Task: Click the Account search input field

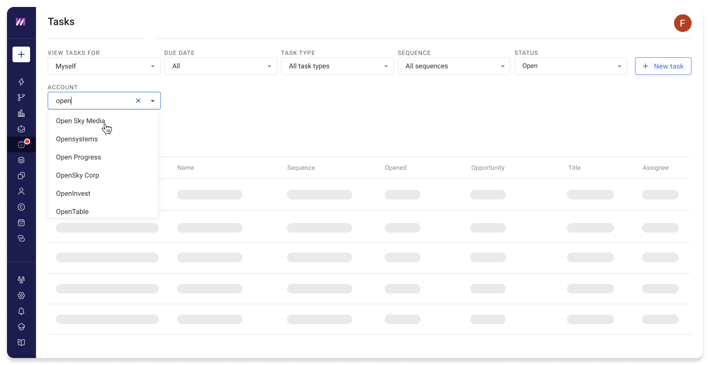Action: (x=93, y=101)
